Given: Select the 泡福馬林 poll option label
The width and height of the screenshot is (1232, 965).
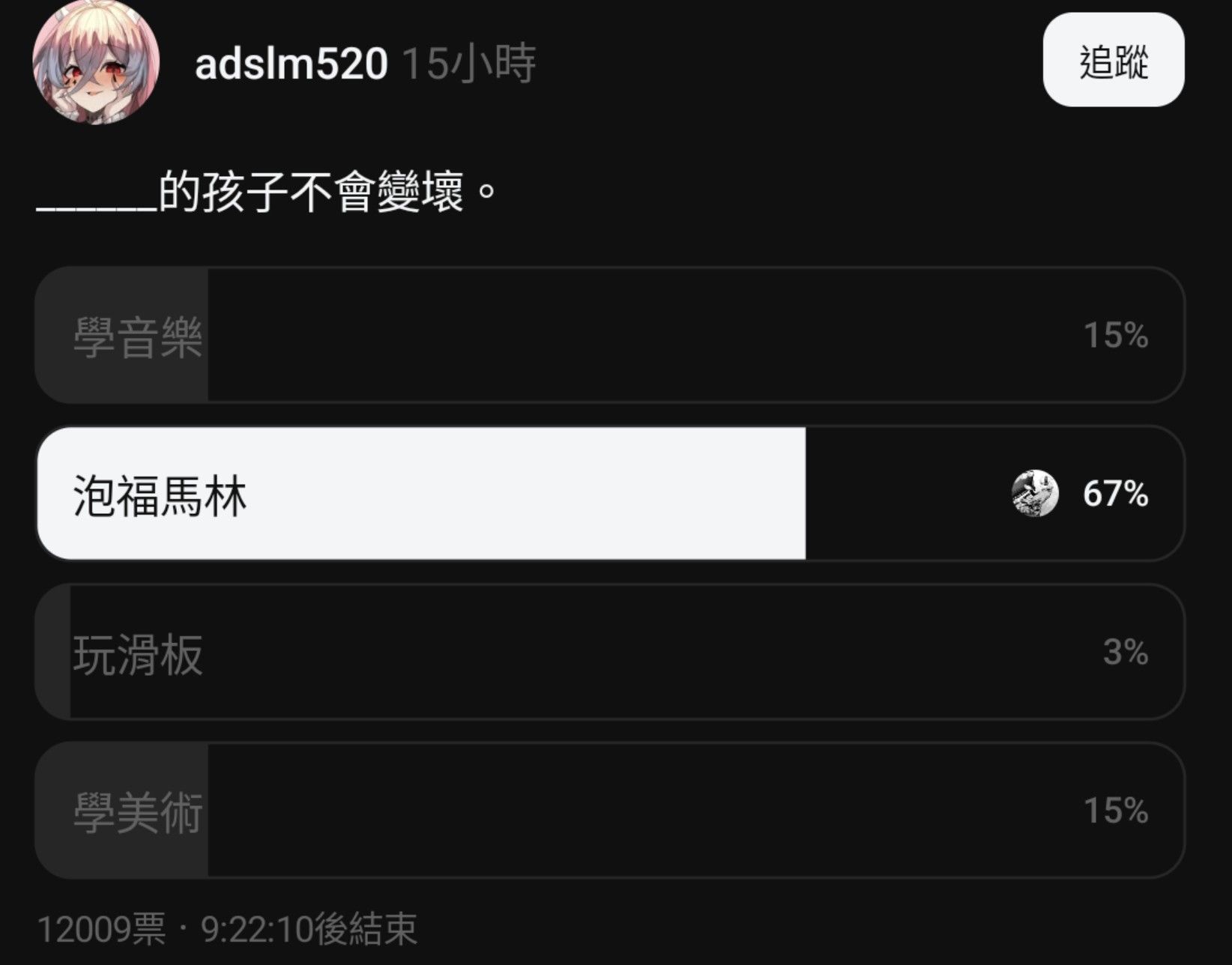Looking at the screenshot, I should tap(160, 495).
